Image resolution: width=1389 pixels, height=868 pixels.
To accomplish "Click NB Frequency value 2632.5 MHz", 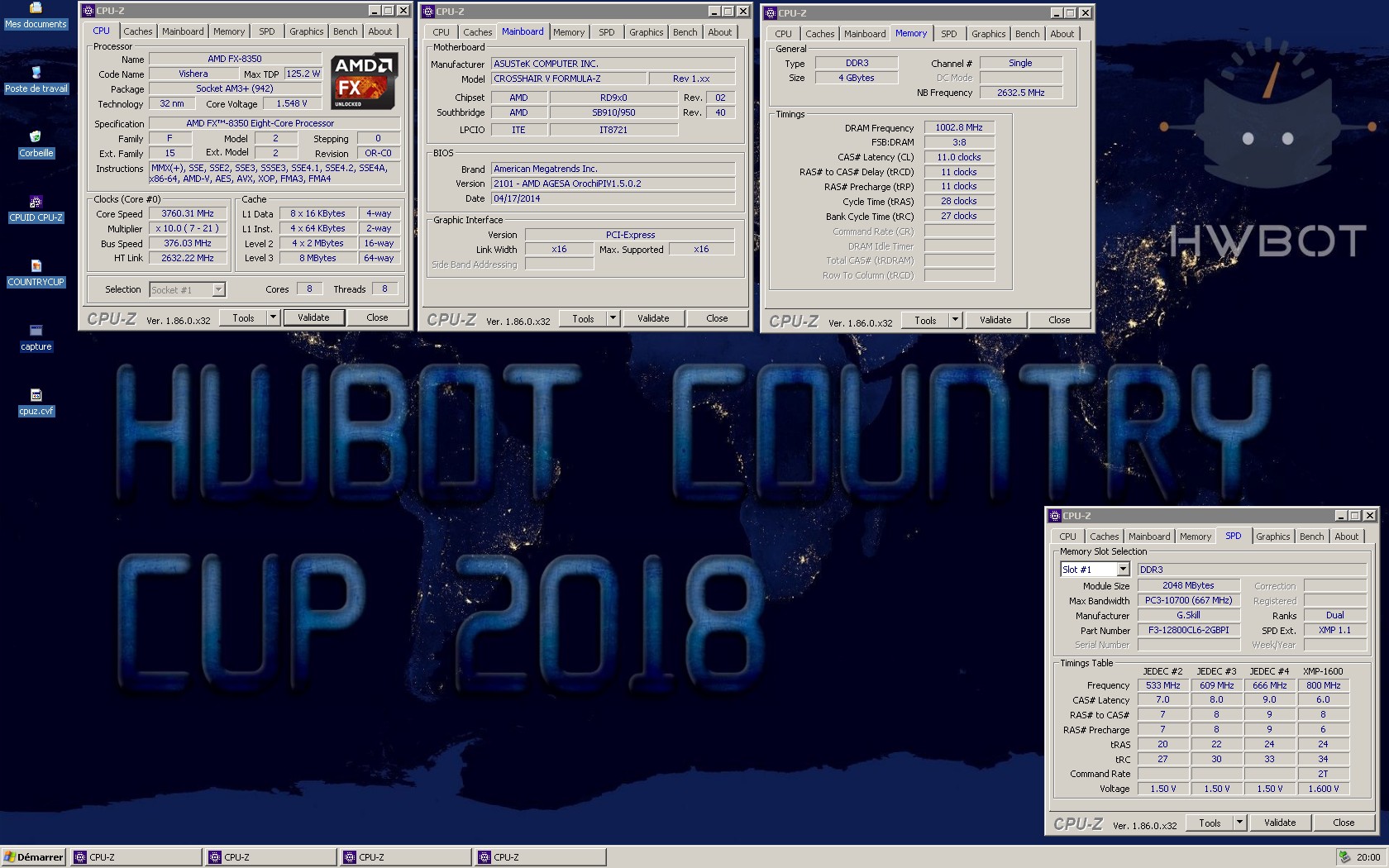I will tap(1020, 93).
